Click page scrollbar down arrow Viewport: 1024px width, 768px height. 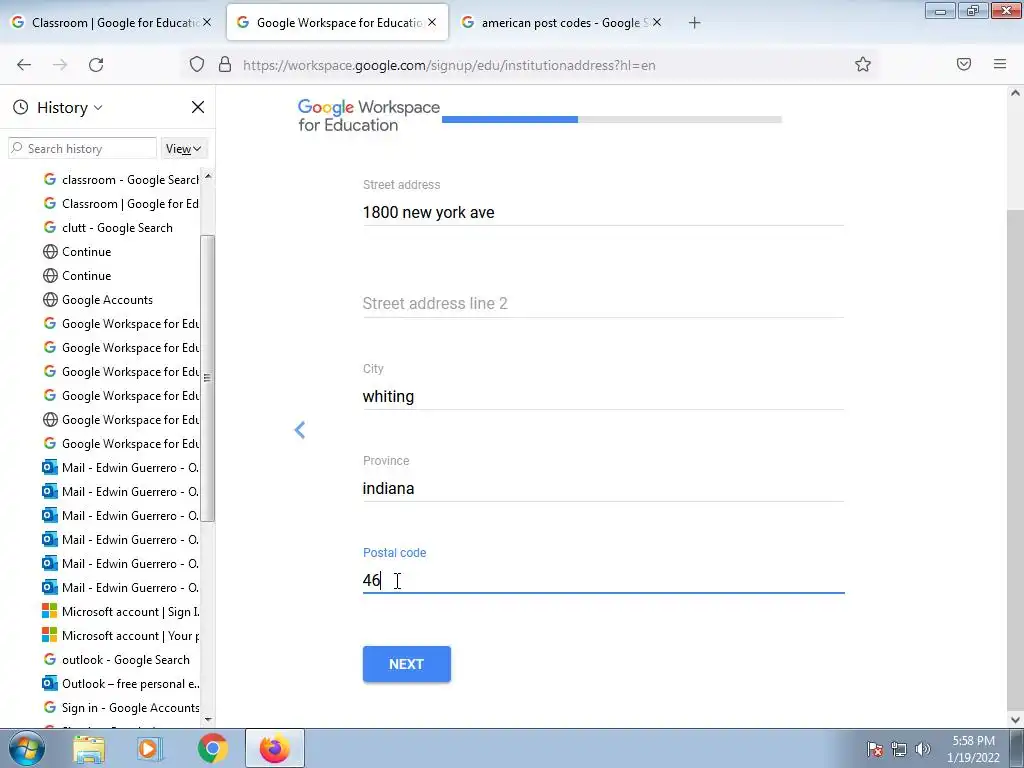click(1015, 720)
